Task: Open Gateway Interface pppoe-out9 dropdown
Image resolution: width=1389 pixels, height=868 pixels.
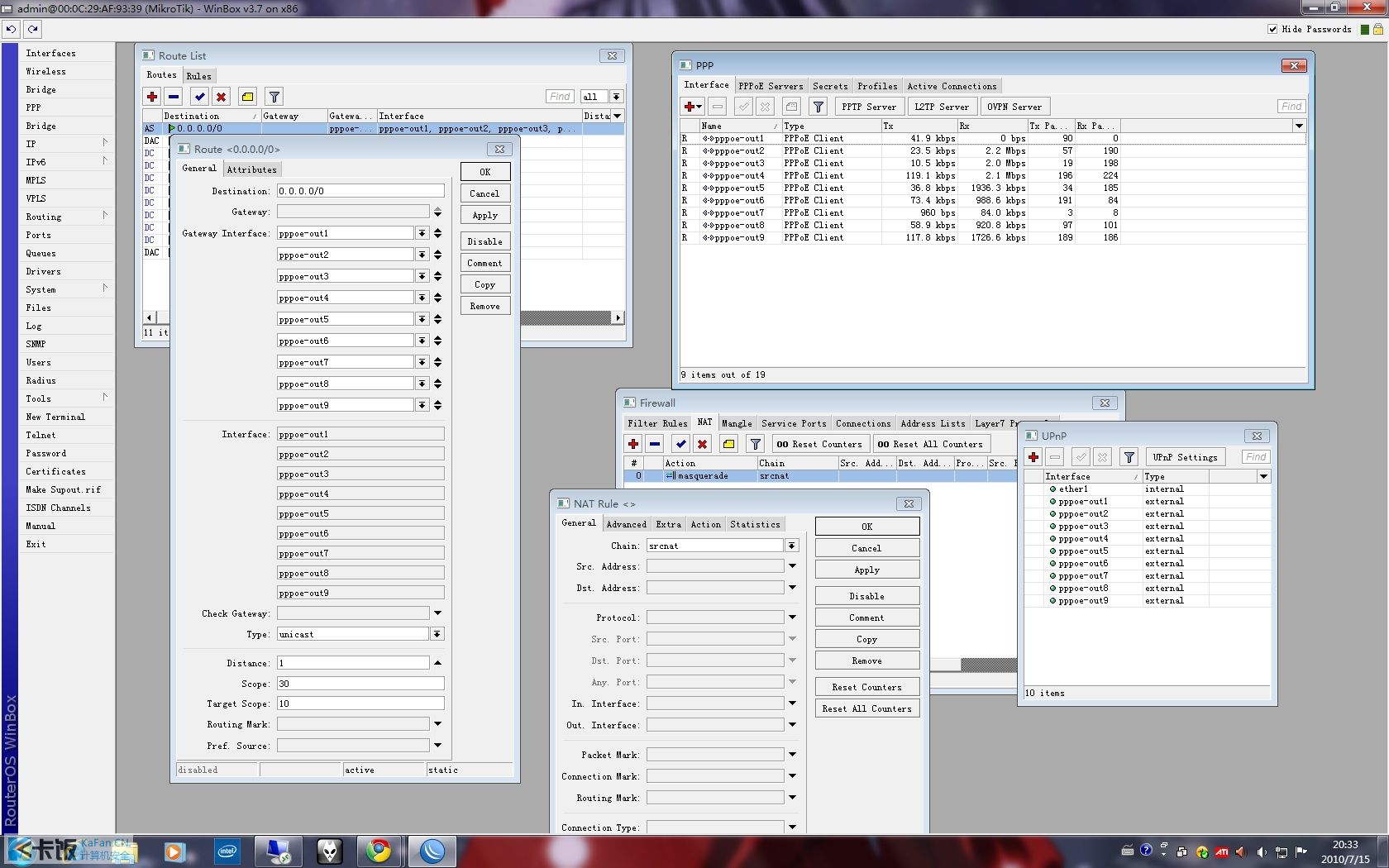Action: [x=422, y=405]
